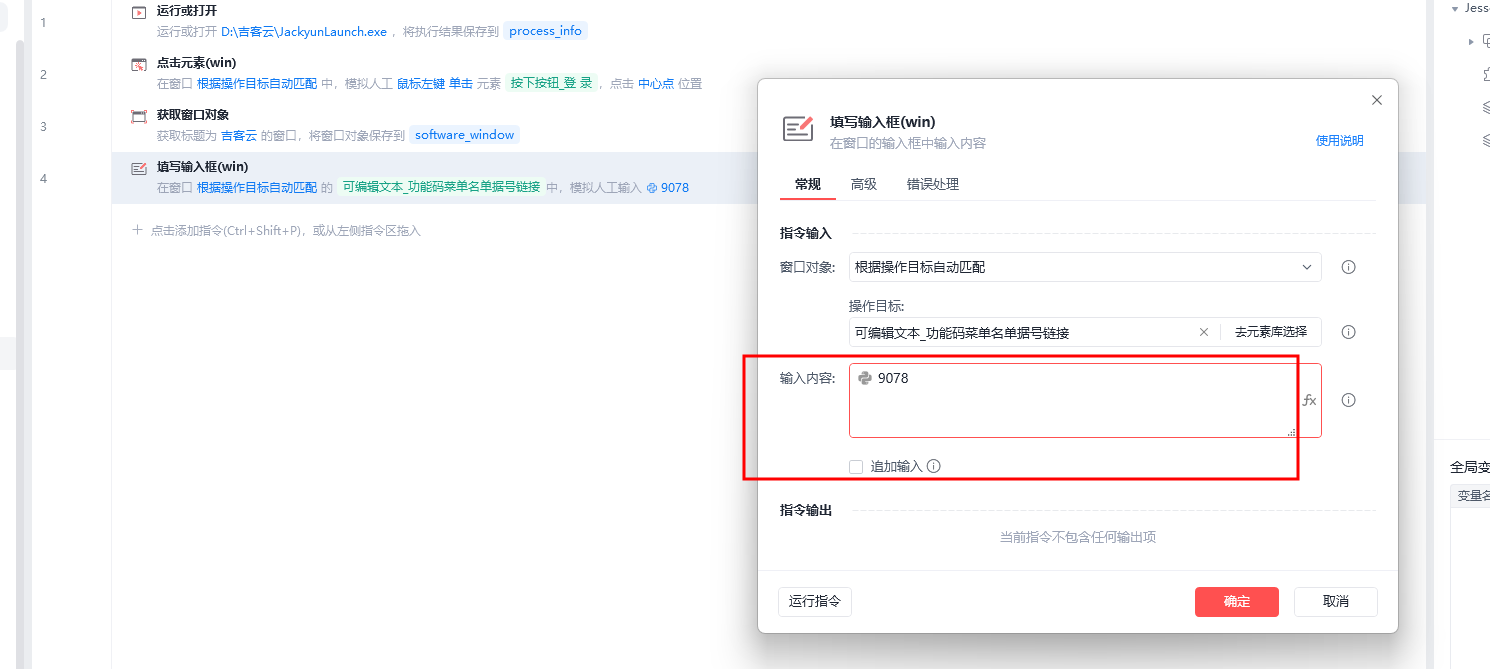This screenshot has width=1490, height=669.
Task: Close the 填写输入框(win) dialog
Action: pos(1377,100)
